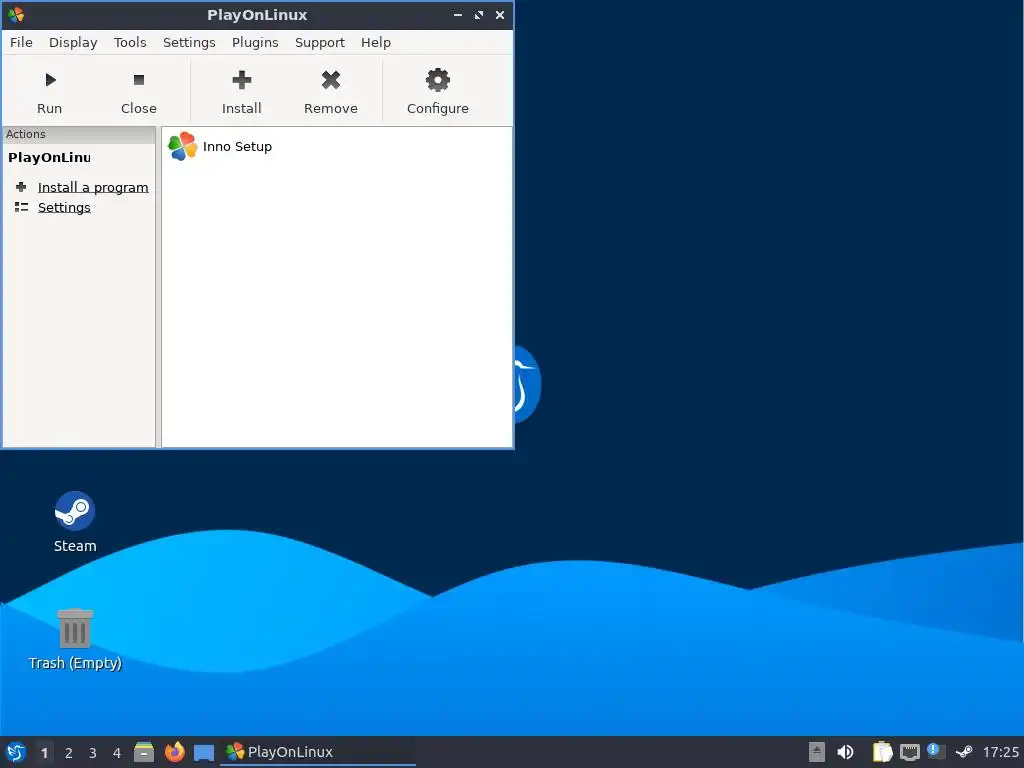Click the Actions panel header

coord(79,135)
